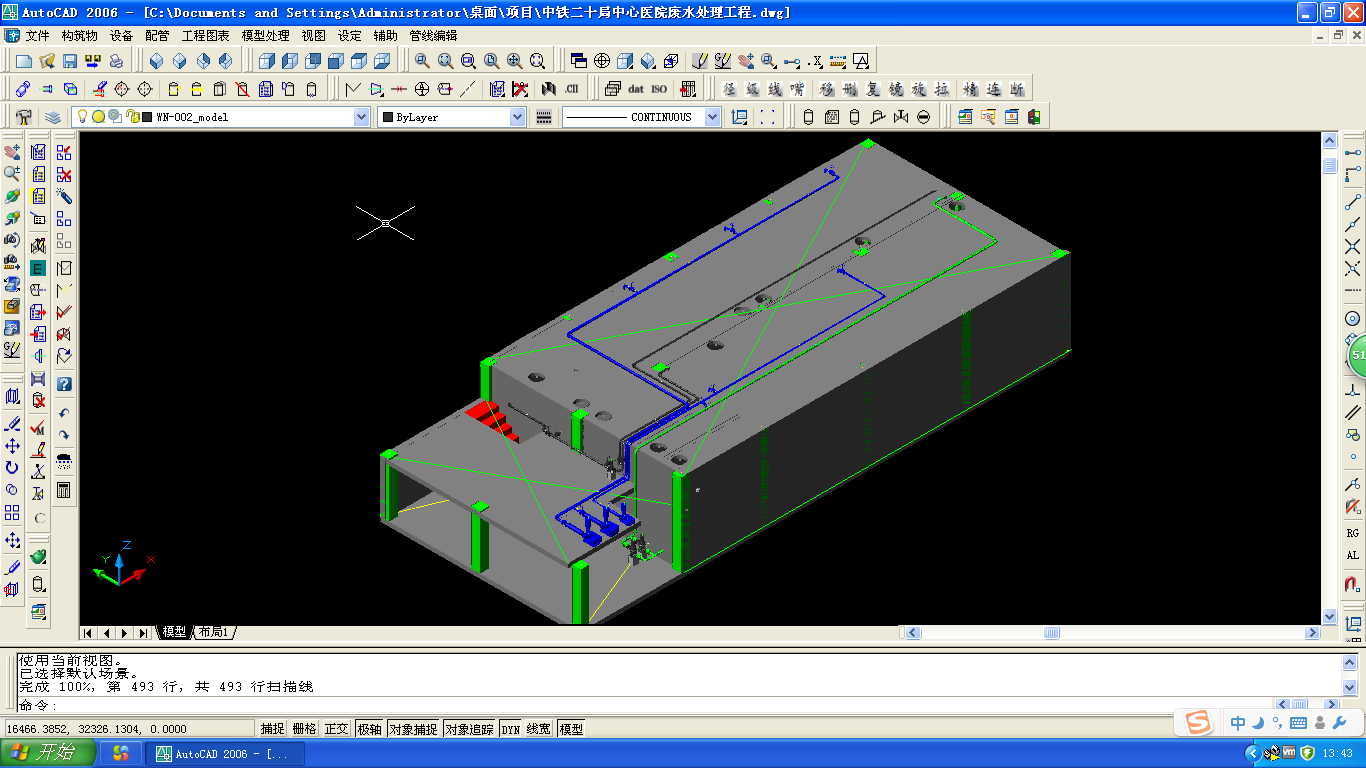Expand the WN-002_model layer dropdown

tap(361, 117)
